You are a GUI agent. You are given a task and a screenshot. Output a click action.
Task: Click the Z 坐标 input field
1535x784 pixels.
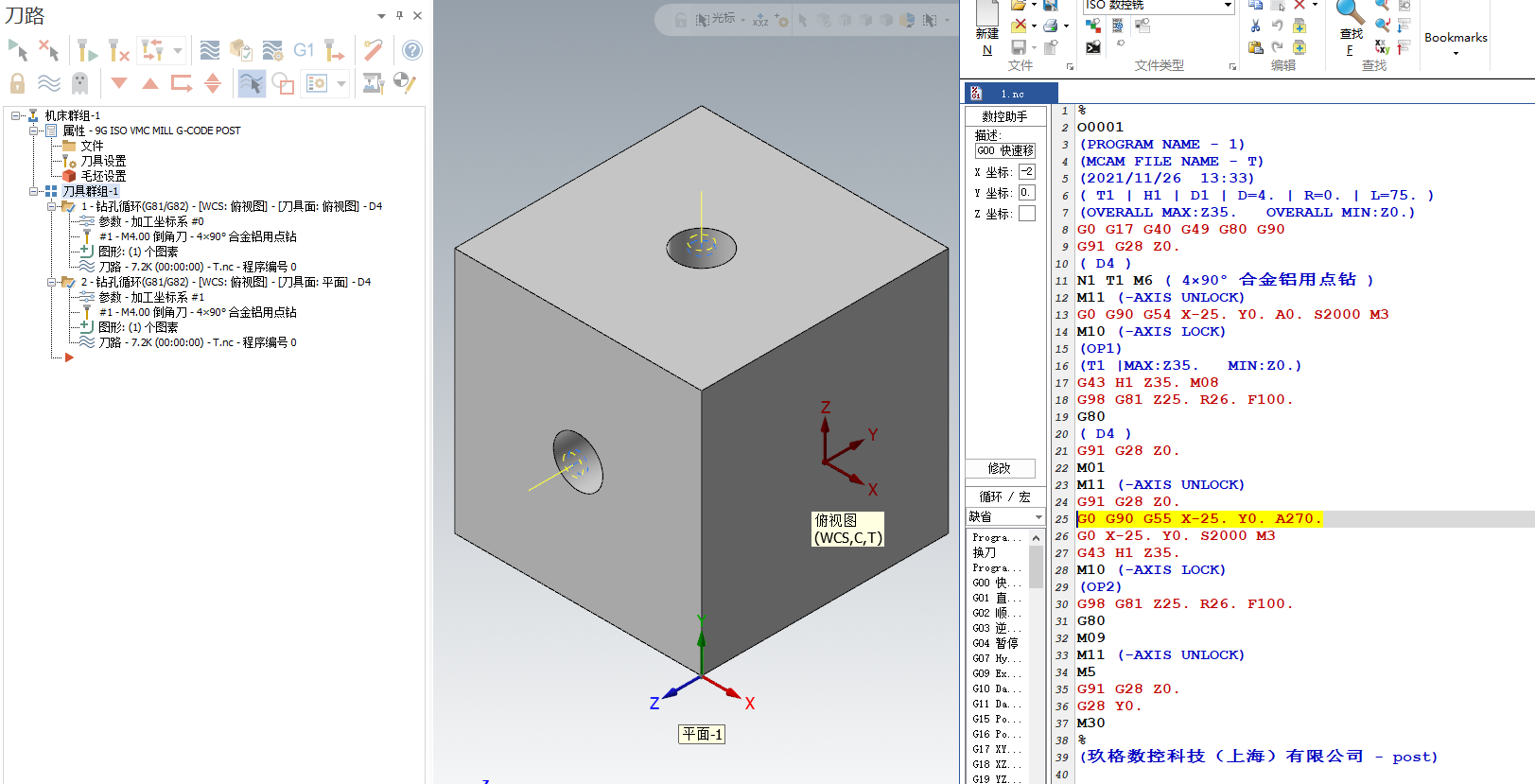1027,214
